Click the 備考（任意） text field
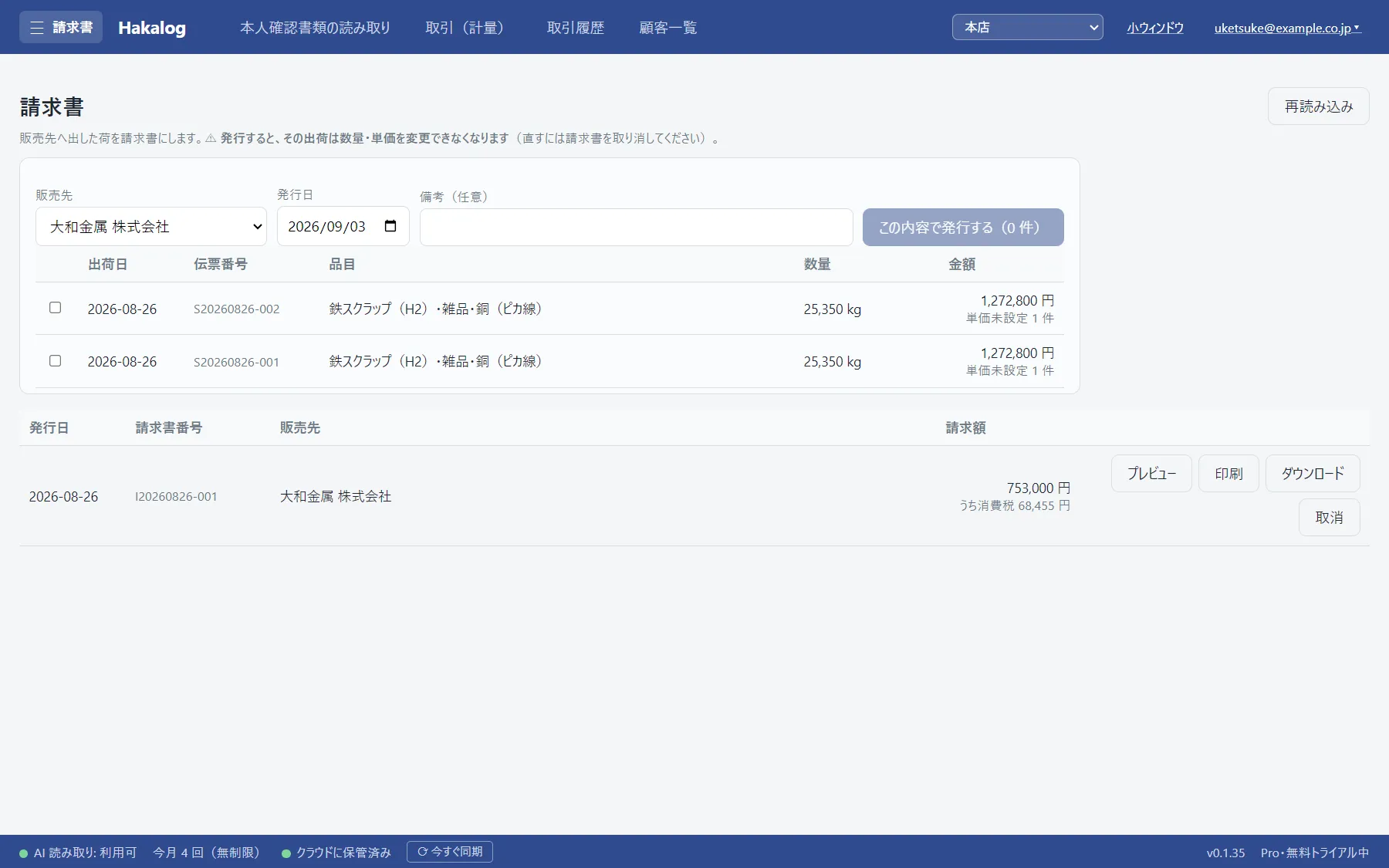The image size is (1389, 868). tap(637, 228)
